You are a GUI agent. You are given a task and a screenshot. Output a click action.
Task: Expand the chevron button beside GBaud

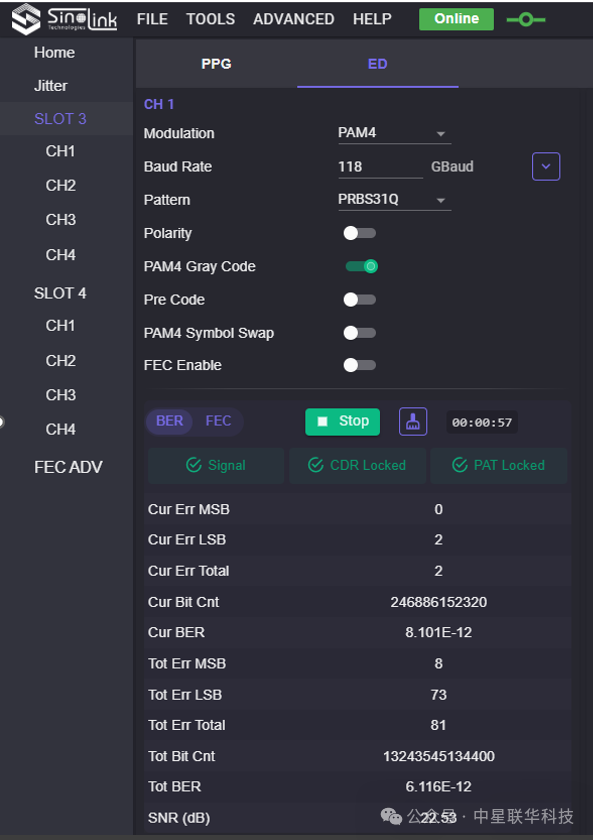546,167
